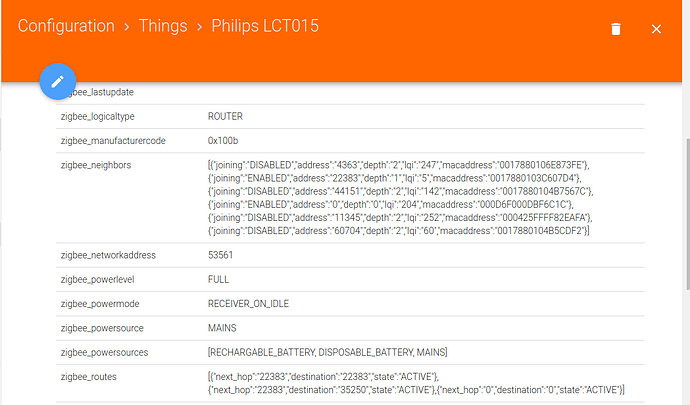The width and height of the screenshot is (690, 405).
Task: Select neighbor entry with address 44151
Action: point(400,191)
